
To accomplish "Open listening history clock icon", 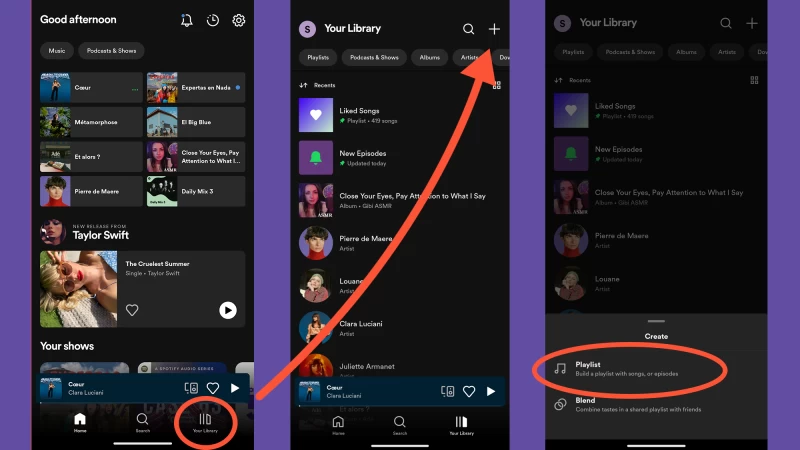I will [x=213, y=20].
